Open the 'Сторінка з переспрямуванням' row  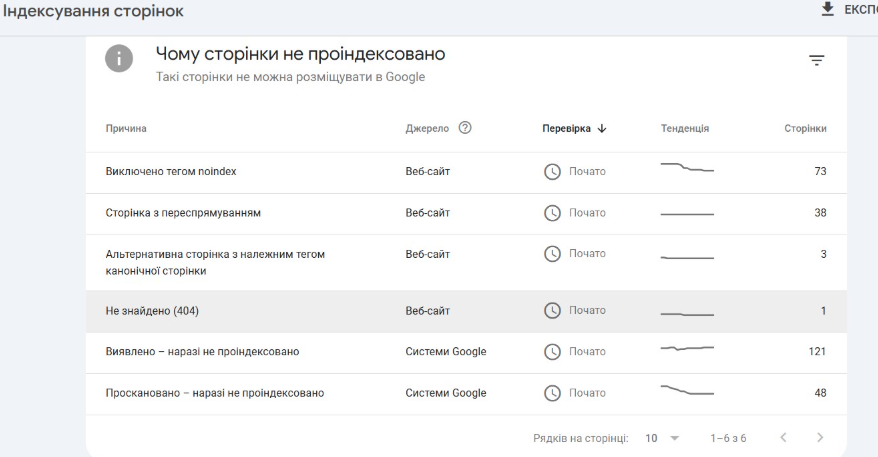[177, 213]
